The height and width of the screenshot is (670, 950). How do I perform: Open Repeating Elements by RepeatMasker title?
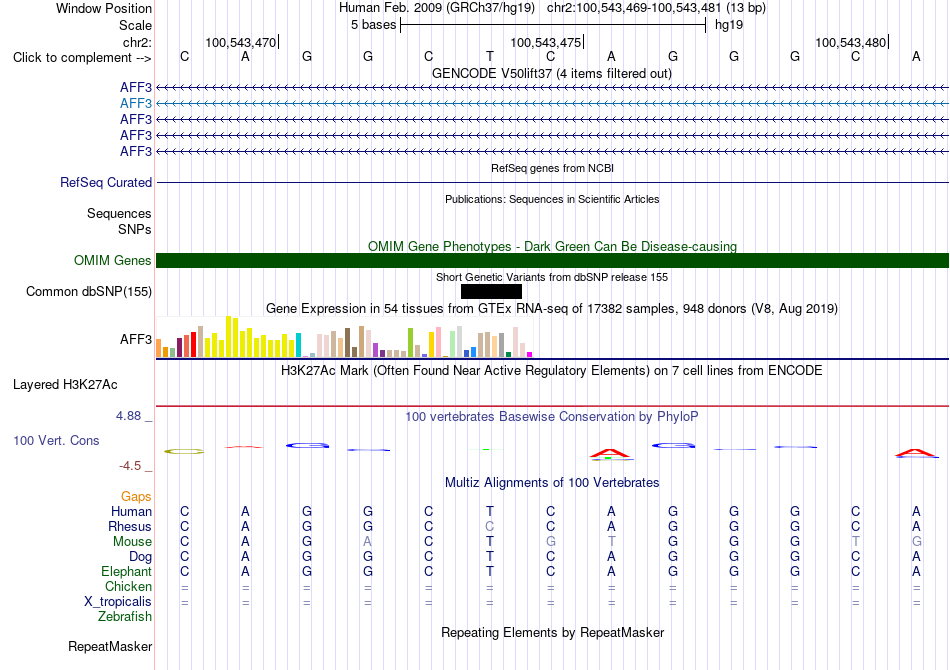tap(553, 633)
